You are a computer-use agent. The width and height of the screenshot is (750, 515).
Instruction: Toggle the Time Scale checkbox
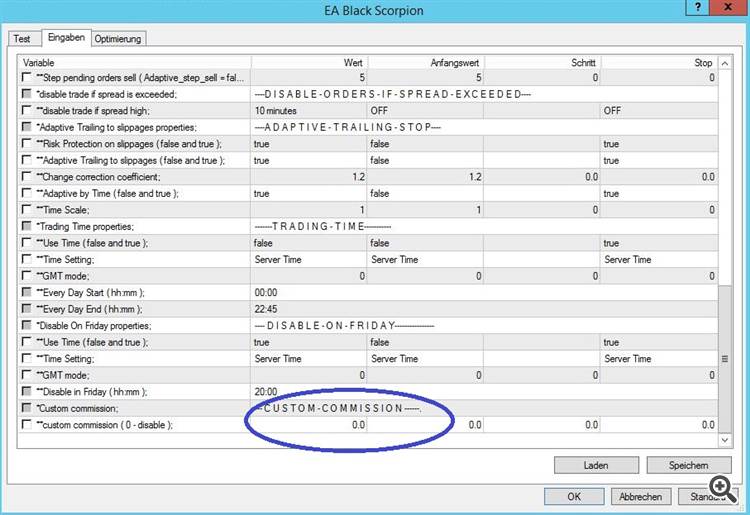[27, 209]
